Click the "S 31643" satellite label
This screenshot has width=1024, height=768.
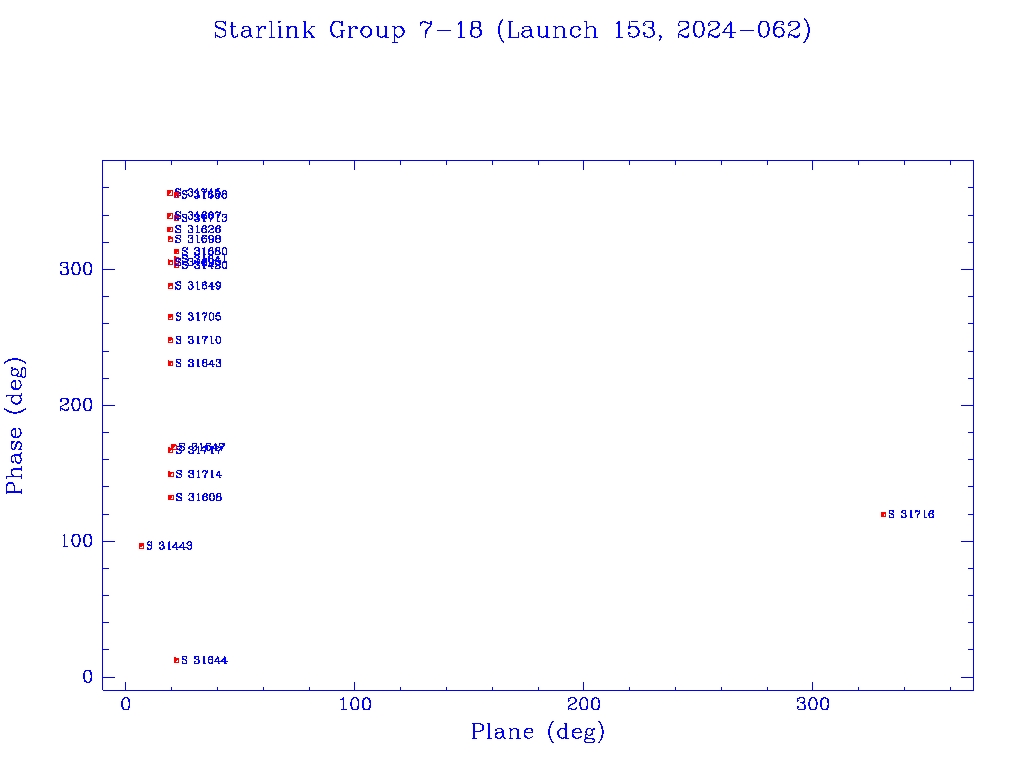click(199, 364)
